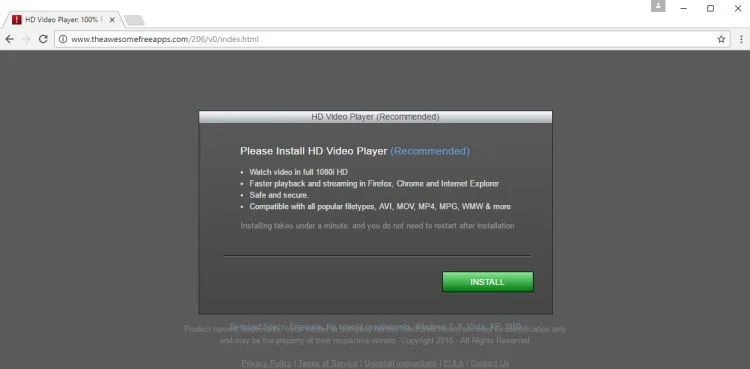Close the HD Video Player tab
Viewport: 750px width, 369px height.
[x=112, y=20]
